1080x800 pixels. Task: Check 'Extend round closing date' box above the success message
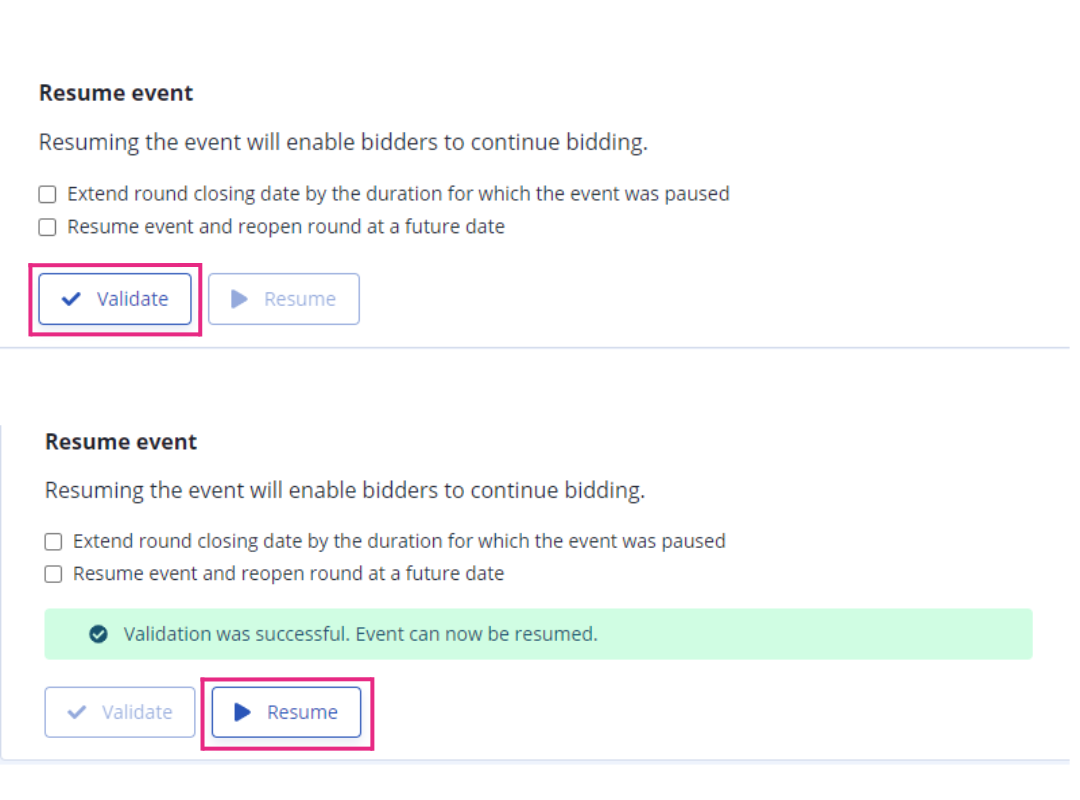(x=53, y=542)
